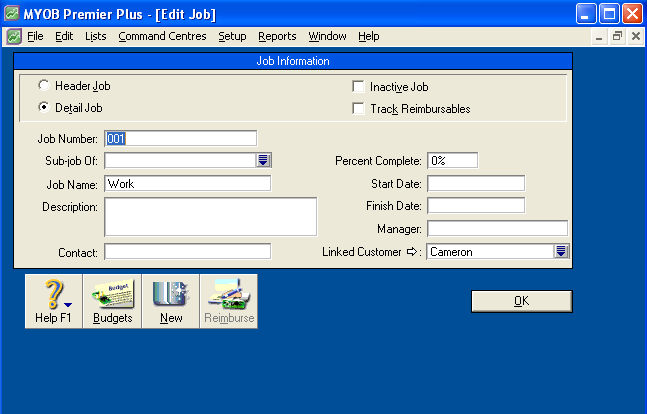
Task: Click the Percent Complete field
Action: coord(453,160)
